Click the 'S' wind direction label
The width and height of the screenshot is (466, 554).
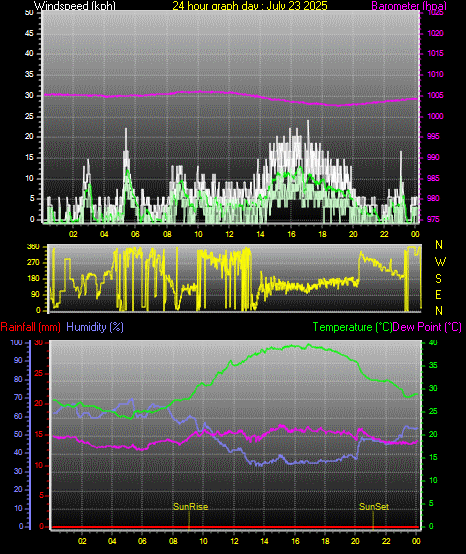438,279
